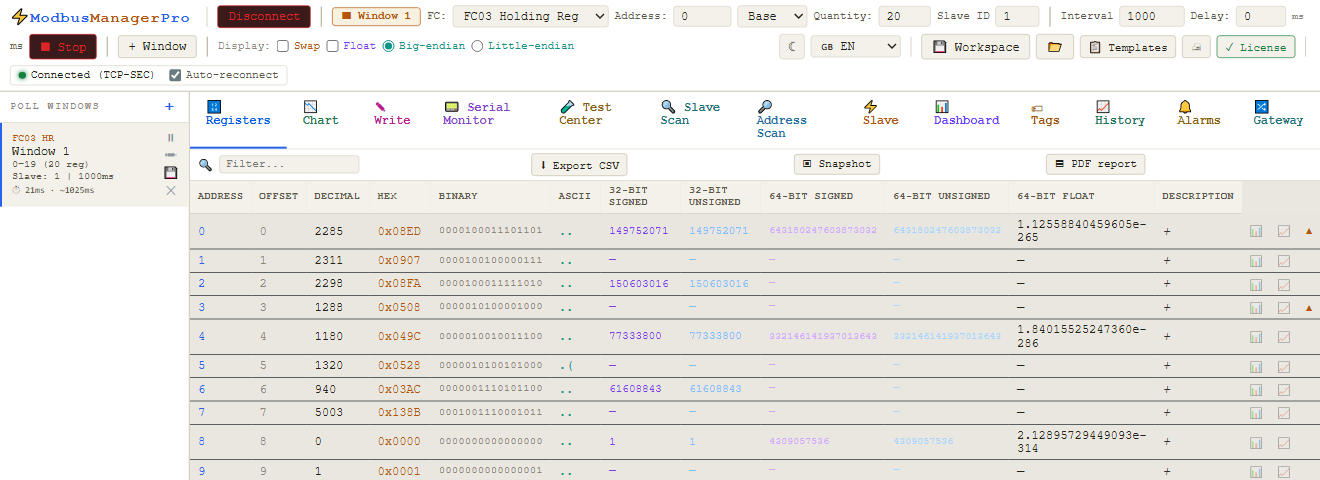Click the dash icon on the Window 1 card
1320x480 pixels.
point(170,155)
